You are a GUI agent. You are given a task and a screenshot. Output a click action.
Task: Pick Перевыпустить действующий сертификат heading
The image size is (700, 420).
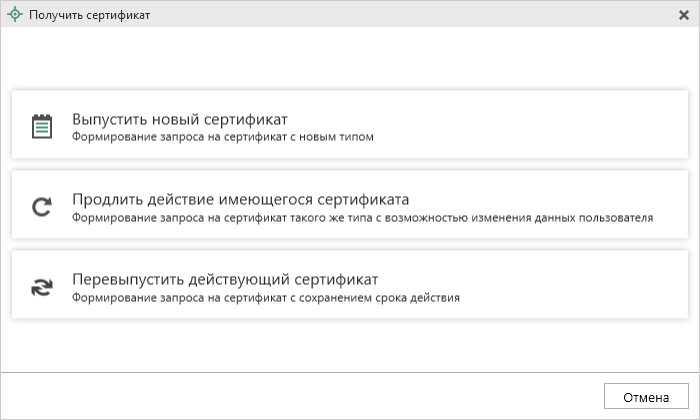(224, 279)
